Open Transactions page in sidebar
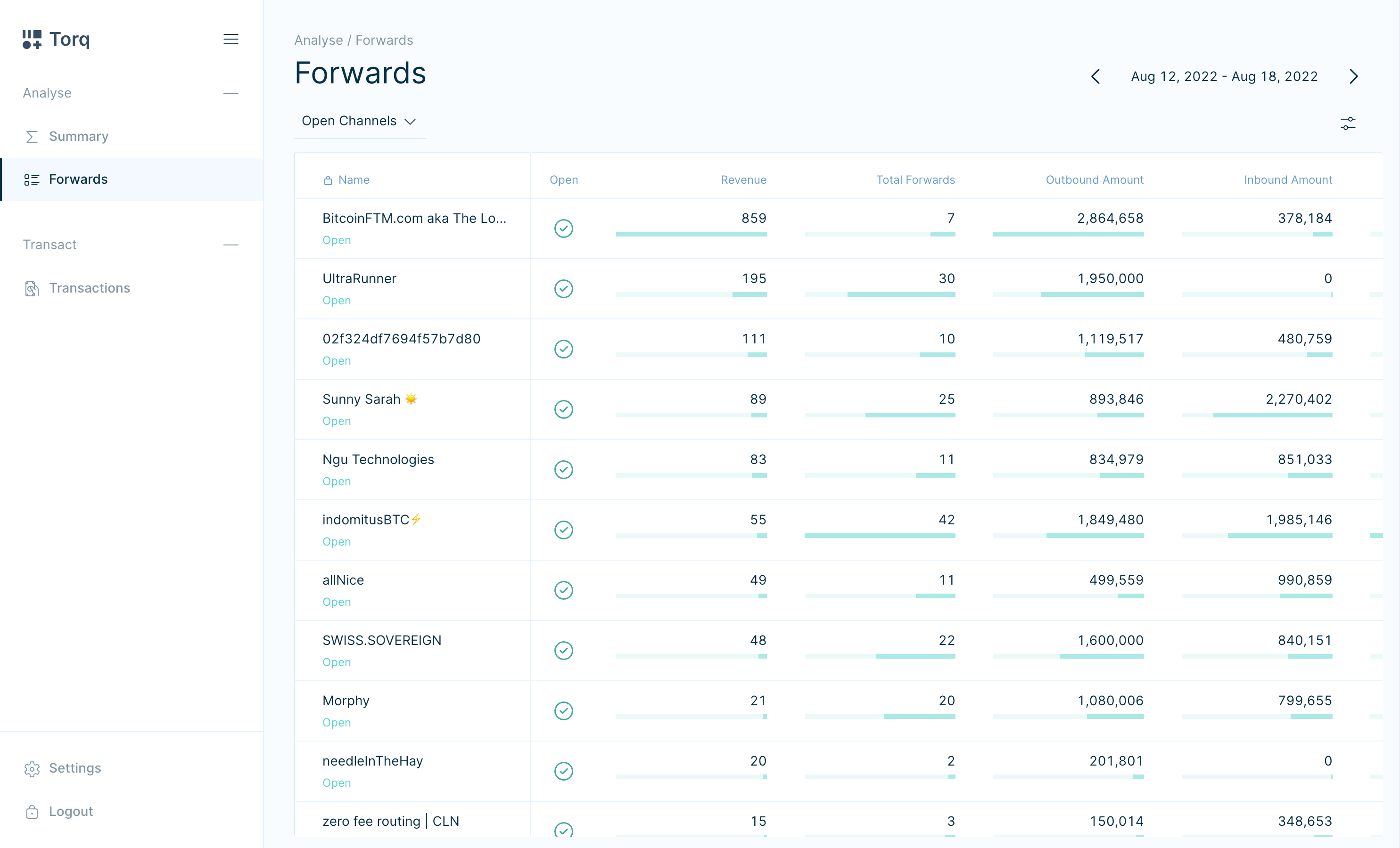1400x848 pixels. [x=89, y=288]
